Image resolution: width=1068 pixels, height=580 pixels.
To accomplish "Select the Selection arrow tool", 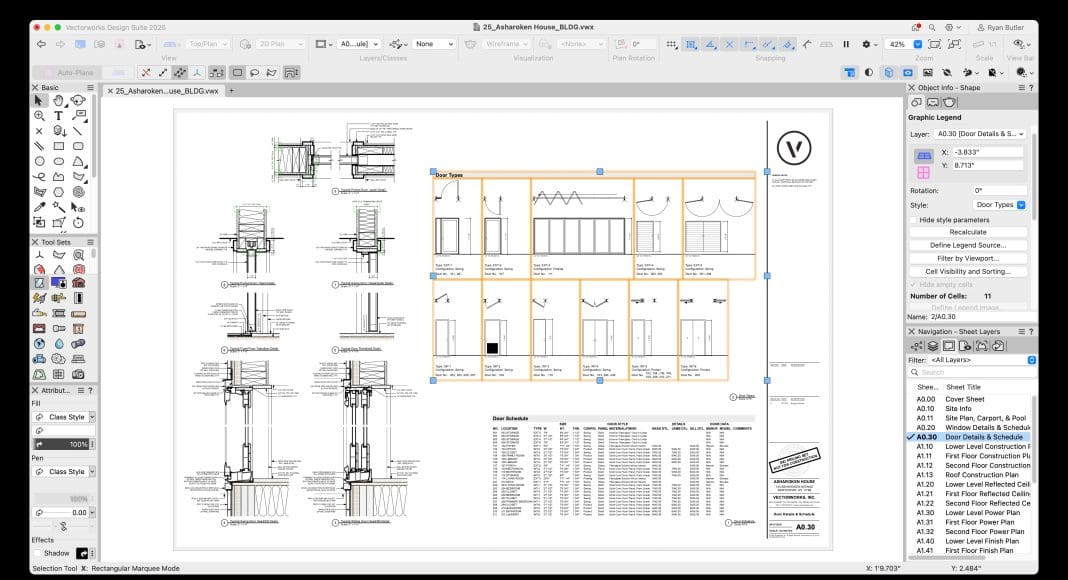I will click(x=39, y=101).
